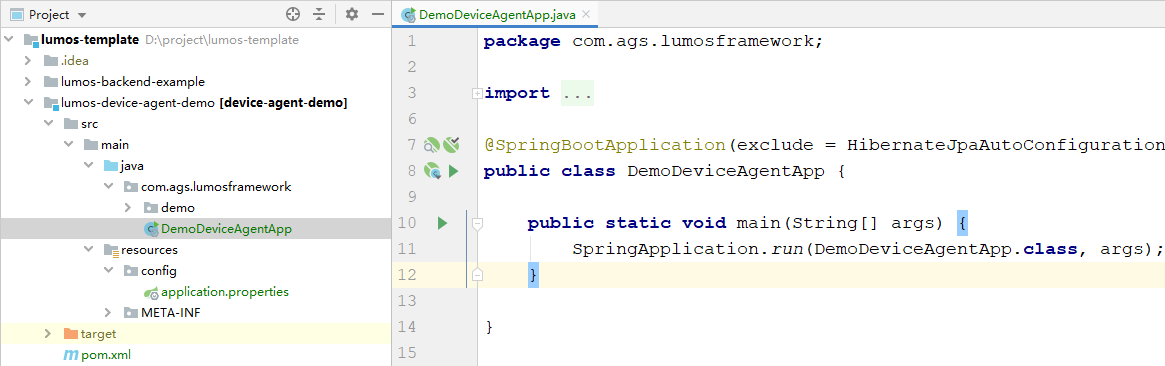The width and height of the screenshot is (1165, 366).
Task: Select DemoDeviceAgentApp class in tree
Action: coord(226,229)
